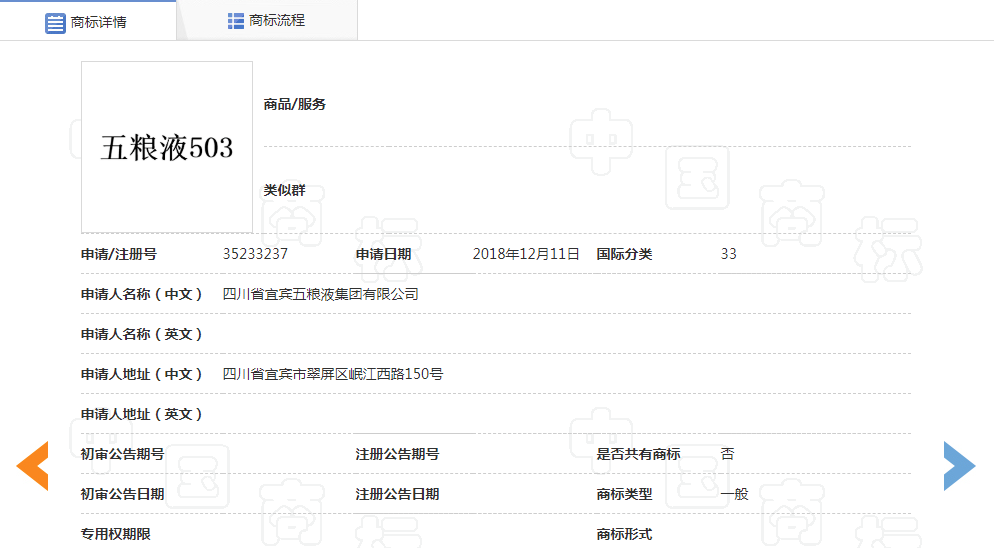Go to previous trademark with orange arrow
Screen dimensions: 994x548
[32, 466]
